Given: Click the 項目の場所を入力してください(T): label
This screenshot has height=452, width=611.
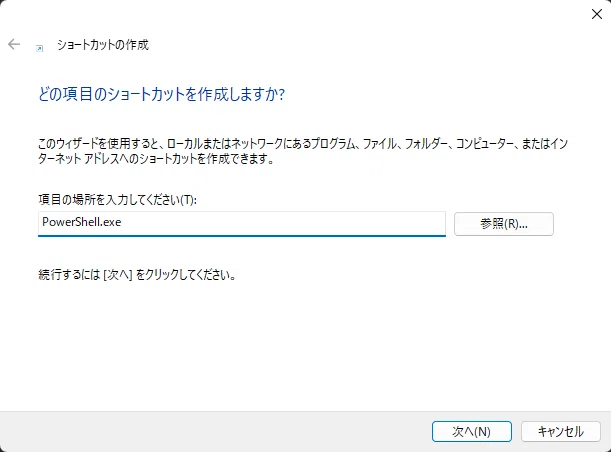Looking at the screenshot, I should (x=117, y=200).
